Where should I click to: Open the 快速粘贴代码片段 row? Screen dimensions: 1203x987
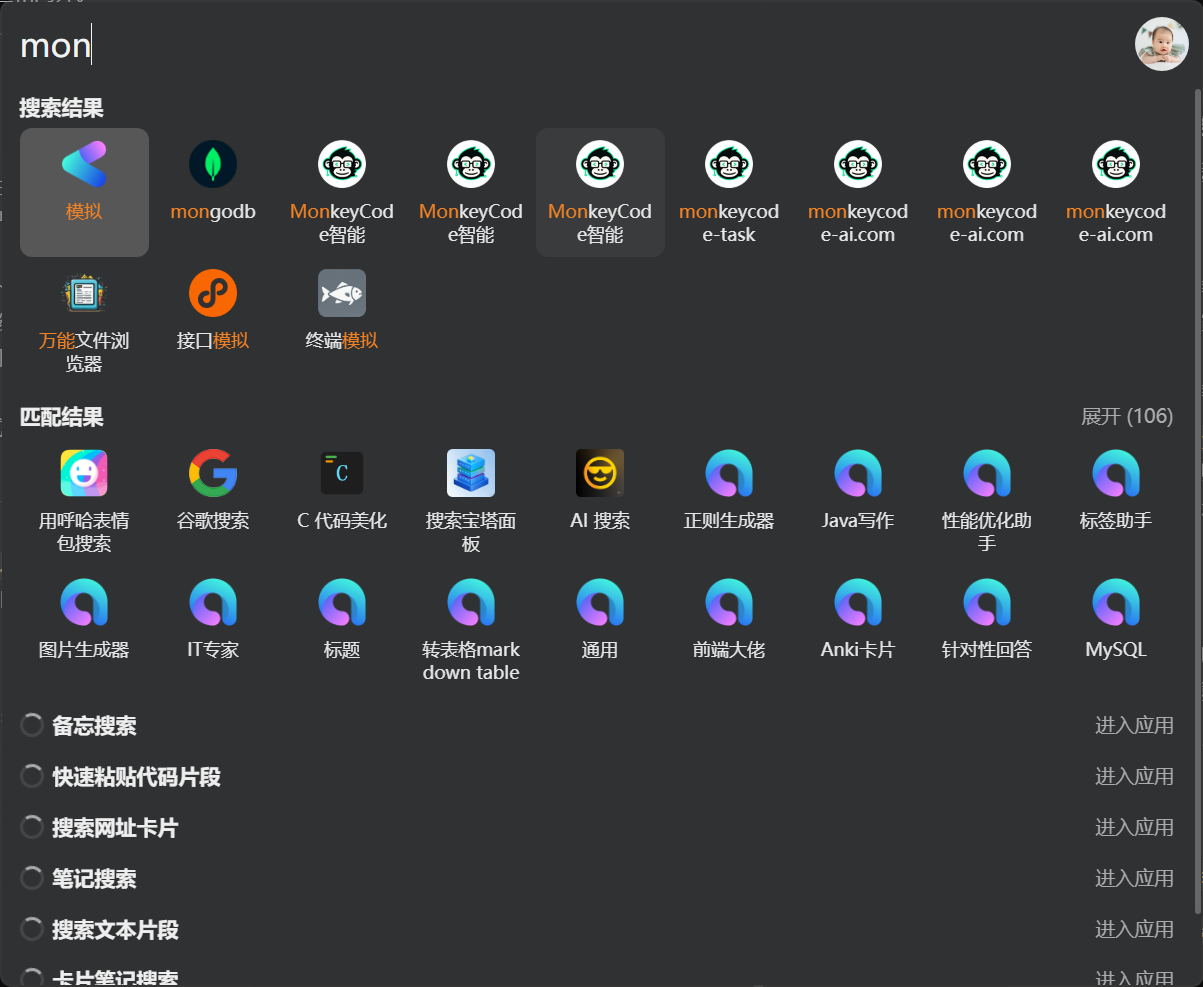pyautogui.click(x=597, y=777)
